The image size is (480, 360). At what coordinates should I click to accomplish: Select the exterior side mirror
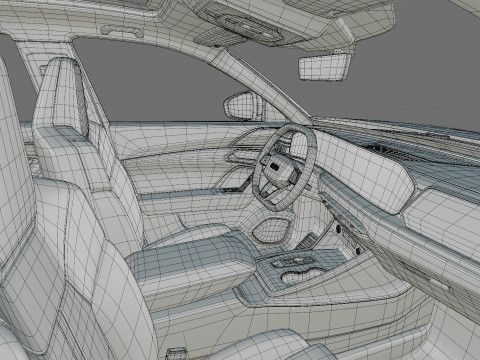click(x=243, y=106)
